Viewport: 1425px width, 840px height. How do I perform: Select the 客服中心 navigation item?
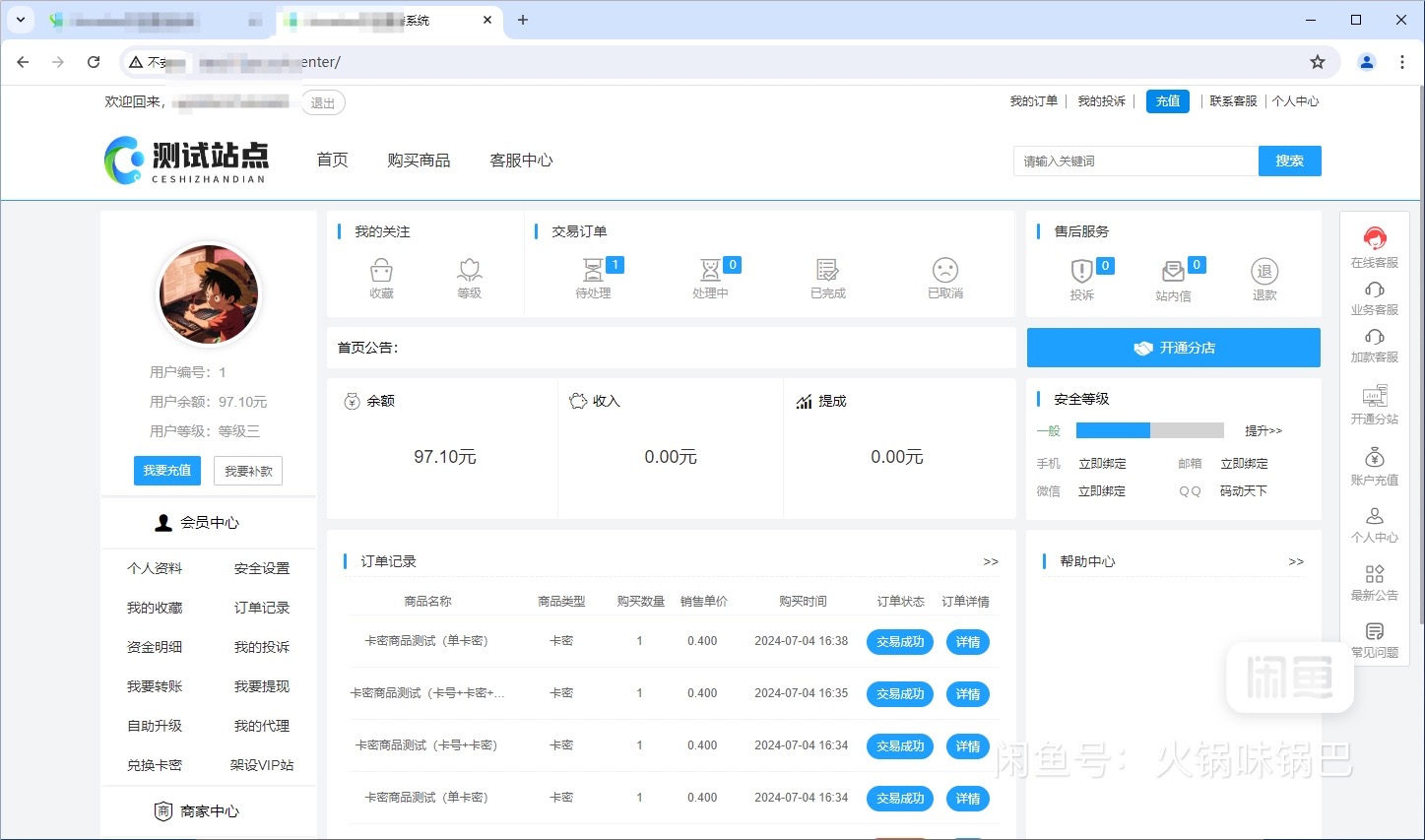[521, 161]
